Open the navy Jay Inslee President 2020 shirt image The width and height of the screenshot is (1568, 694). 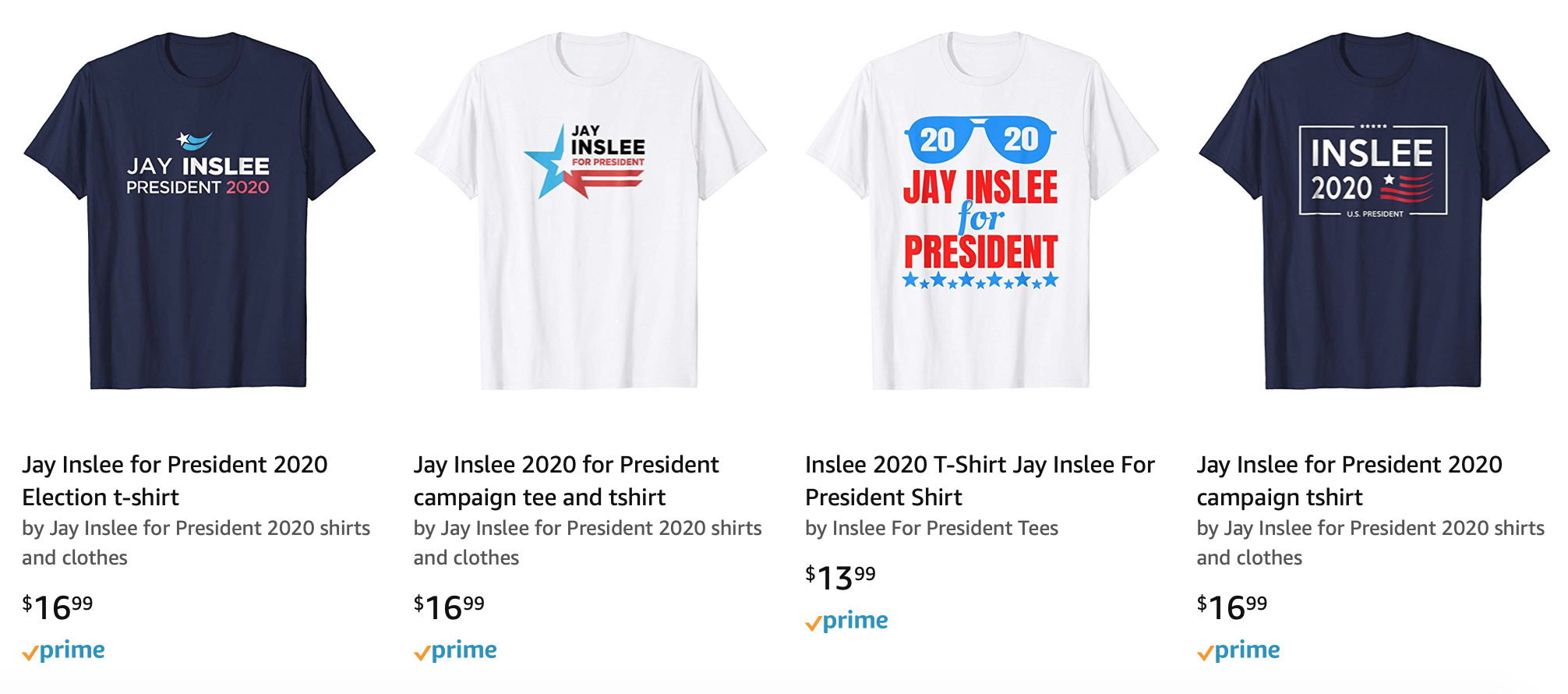click(x=199, y=211)
